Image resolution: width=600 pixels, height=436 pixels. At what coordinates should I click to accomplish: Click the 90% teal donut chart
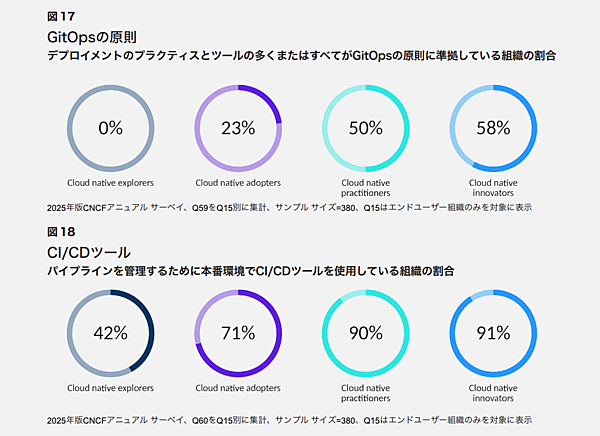366,333
